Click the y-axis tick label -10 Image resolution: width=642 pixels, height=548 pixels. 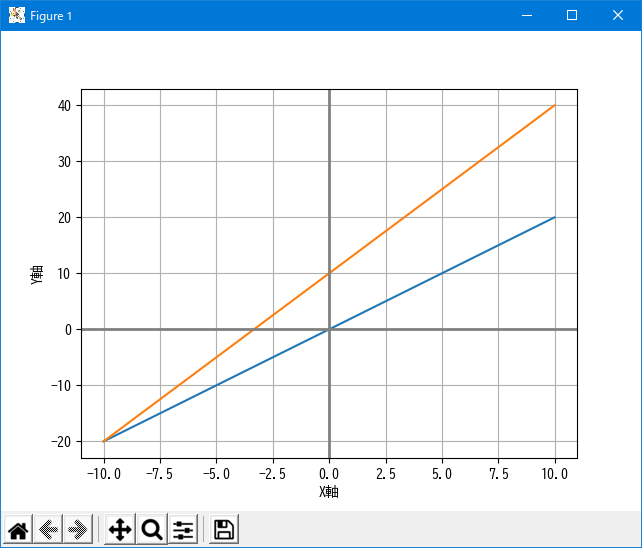pyautogui.click(x=61, y=386)
